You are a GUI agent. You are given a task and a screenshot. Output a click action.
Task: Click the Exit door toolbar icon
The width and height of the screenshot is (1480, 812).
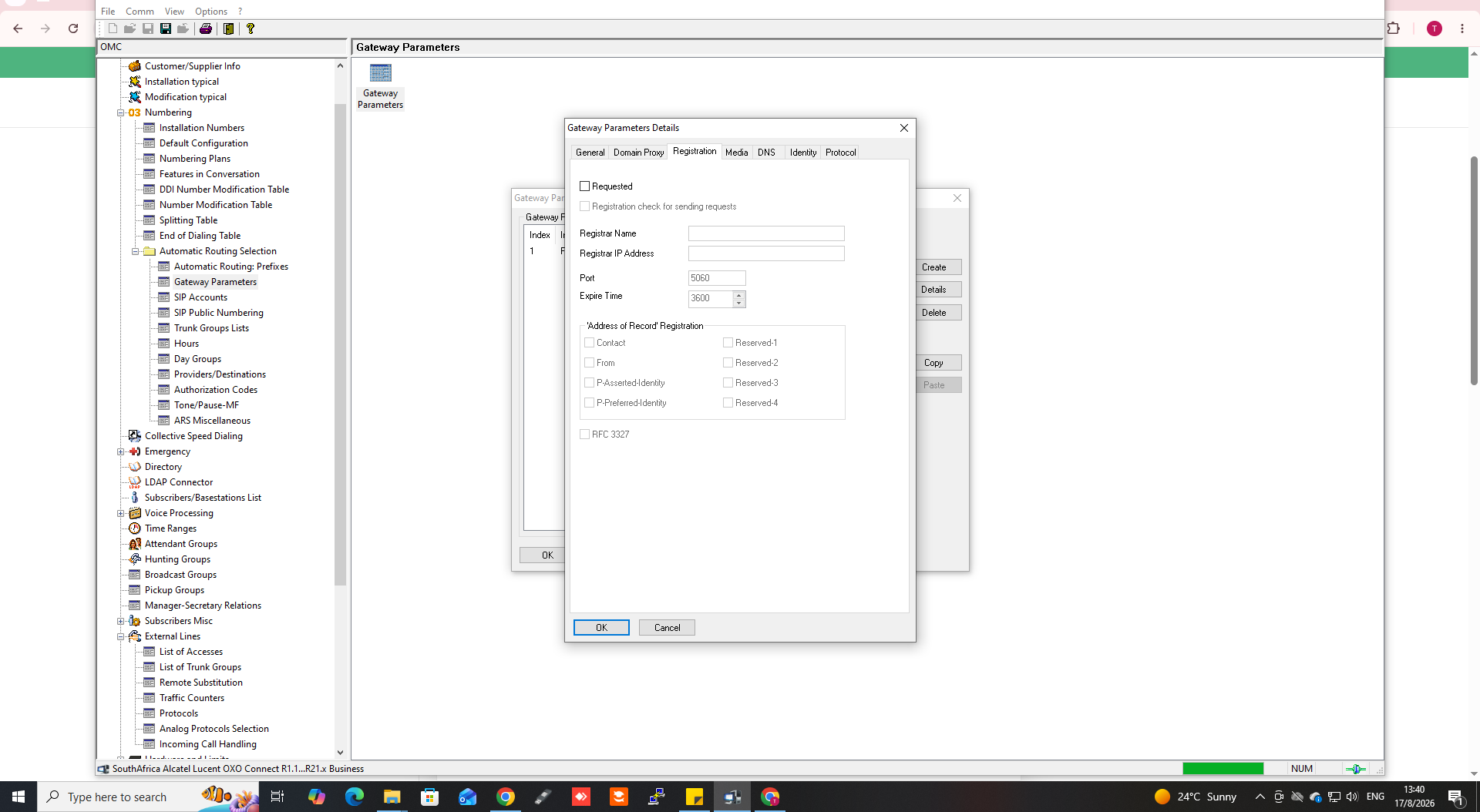tap(229, 29)
